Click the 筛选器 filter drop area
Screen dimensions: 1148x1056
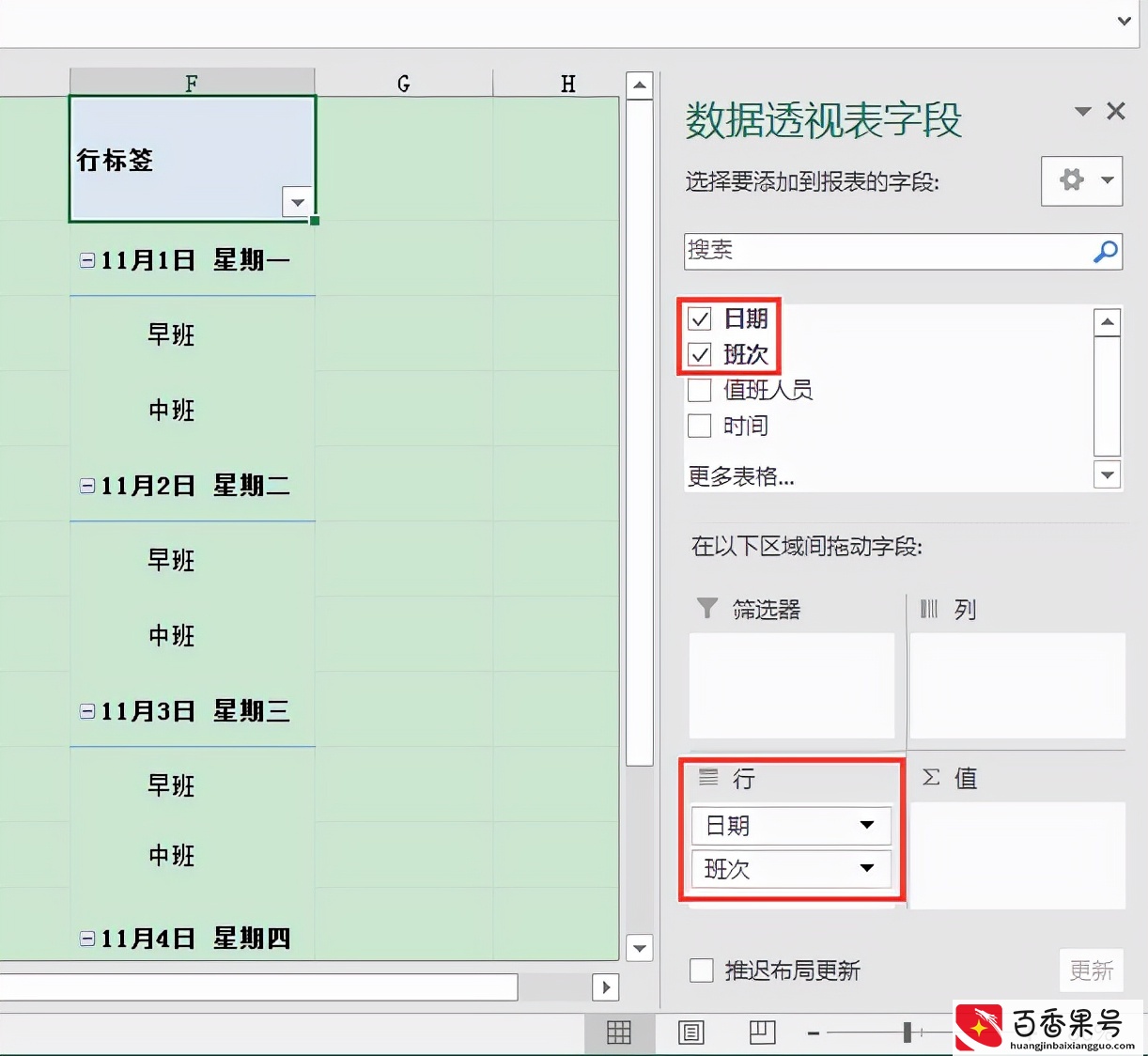pos(792,685)
